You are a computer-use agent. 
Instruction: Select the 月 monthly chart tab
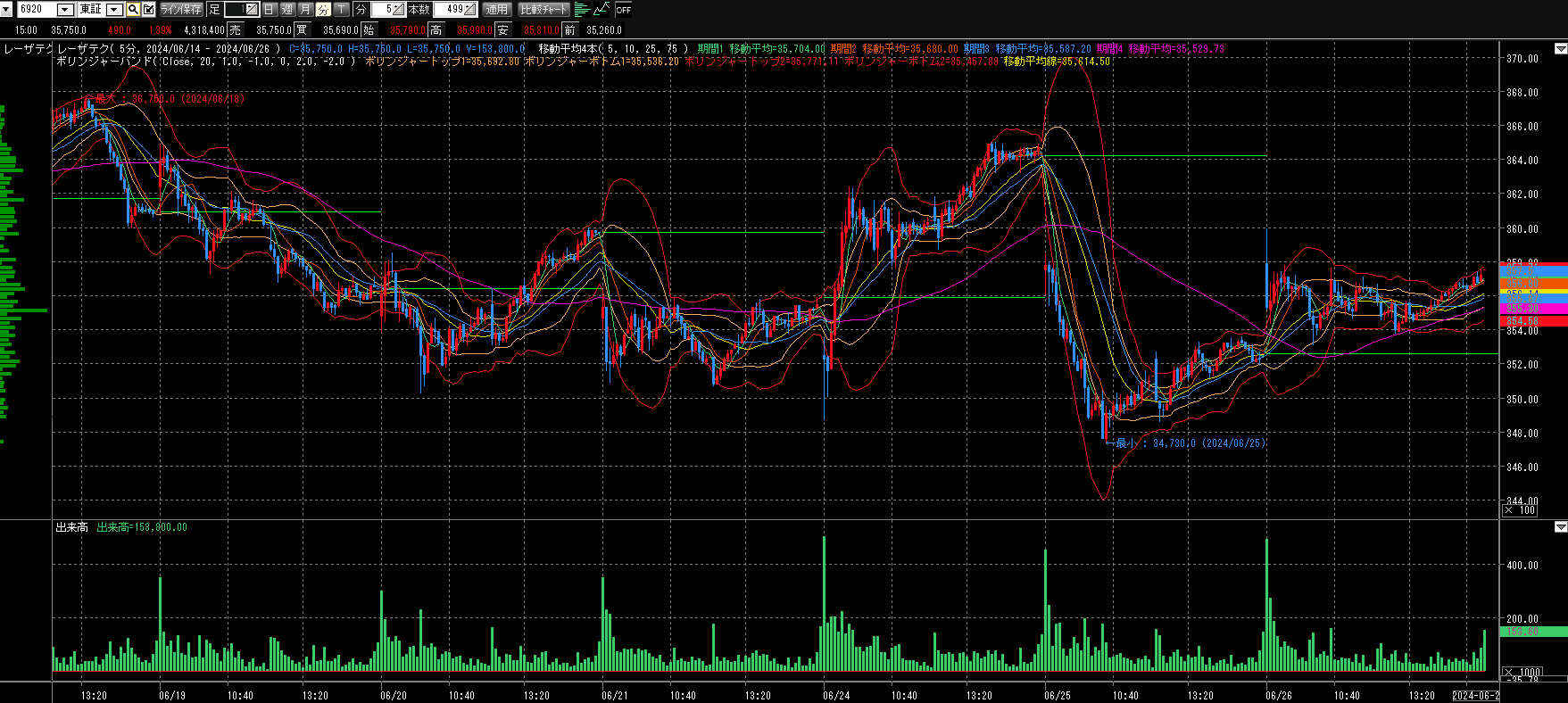pyautogui.click(x=305, y=10)
